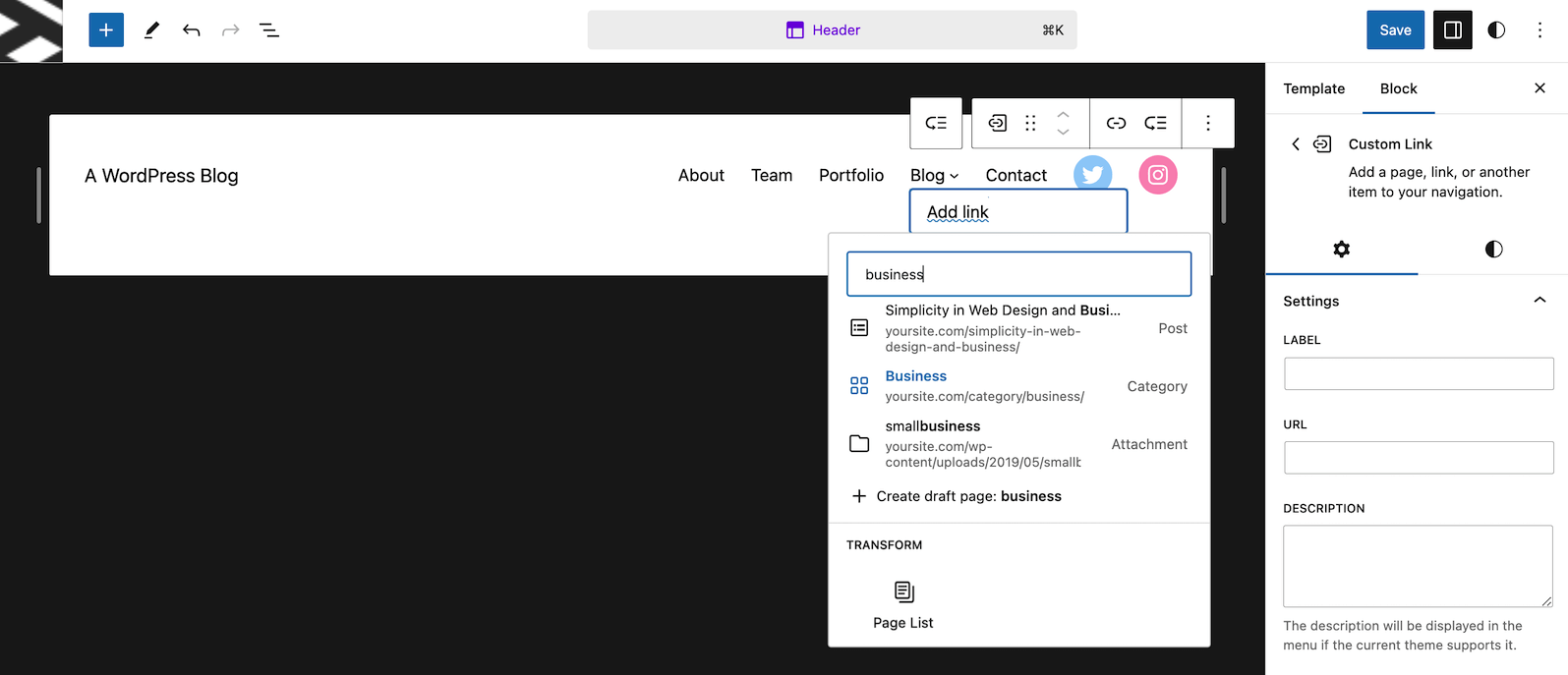Image resolution: width=1568 pixels, height=675 pixels.
Task: Open the Settings gear tab in sidebar
Action: click(1341, 250)
